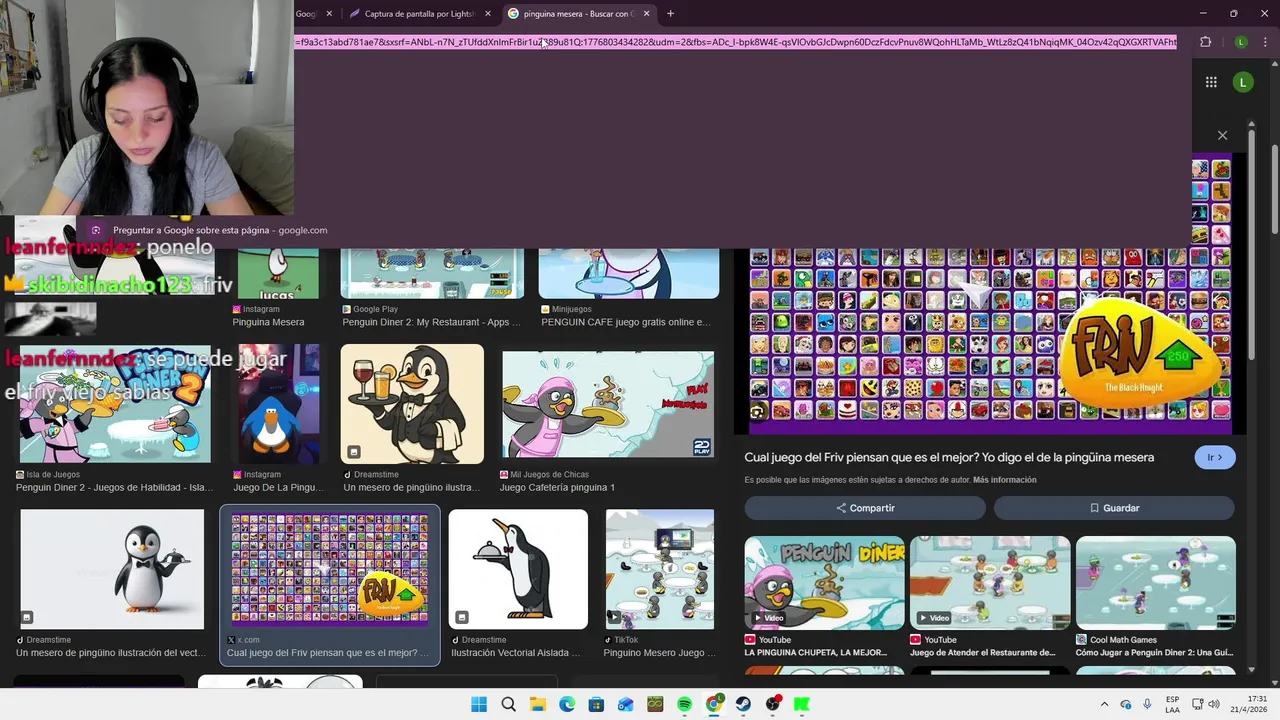
Task: Click the cloud sync tray icon
Action: (x=1126, y=704)
